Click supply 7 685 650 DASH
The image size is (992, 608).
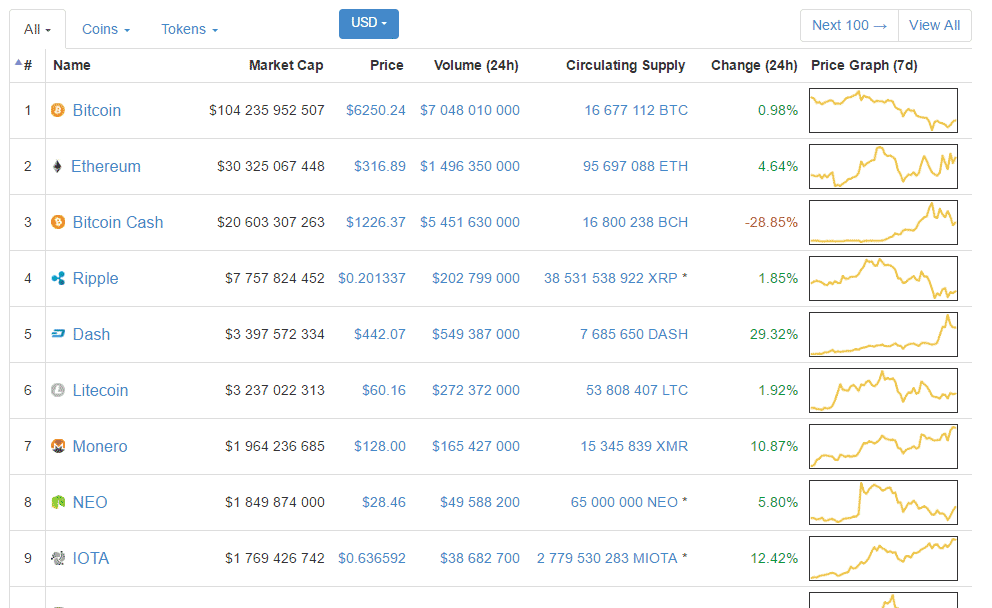pyautogui.click(x=634, y=334)
